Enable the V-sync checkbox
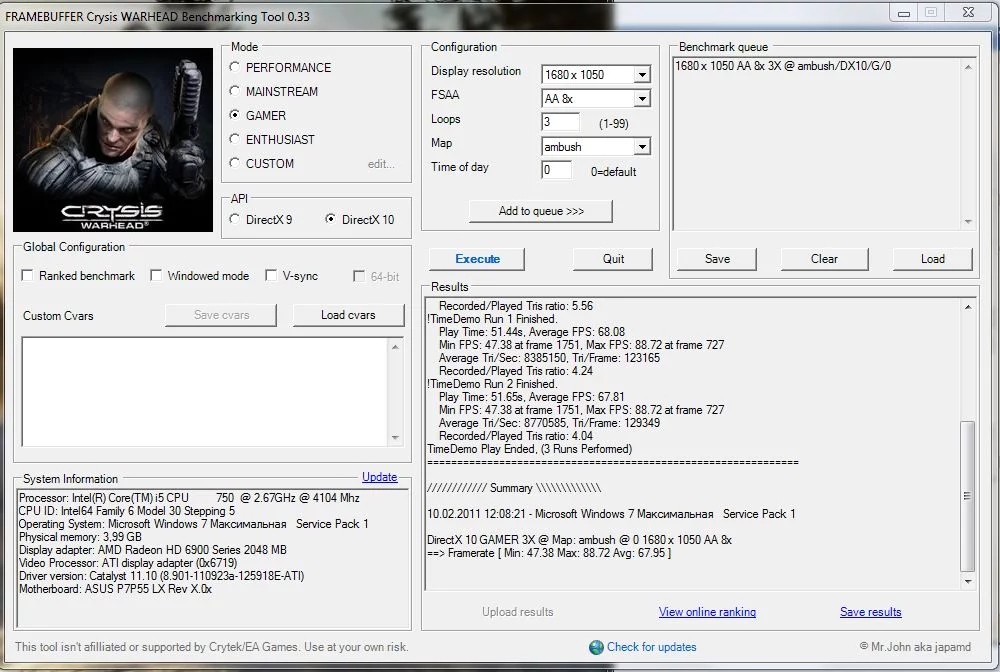Viewport: 1000px width, 672px height. point(271,276)
